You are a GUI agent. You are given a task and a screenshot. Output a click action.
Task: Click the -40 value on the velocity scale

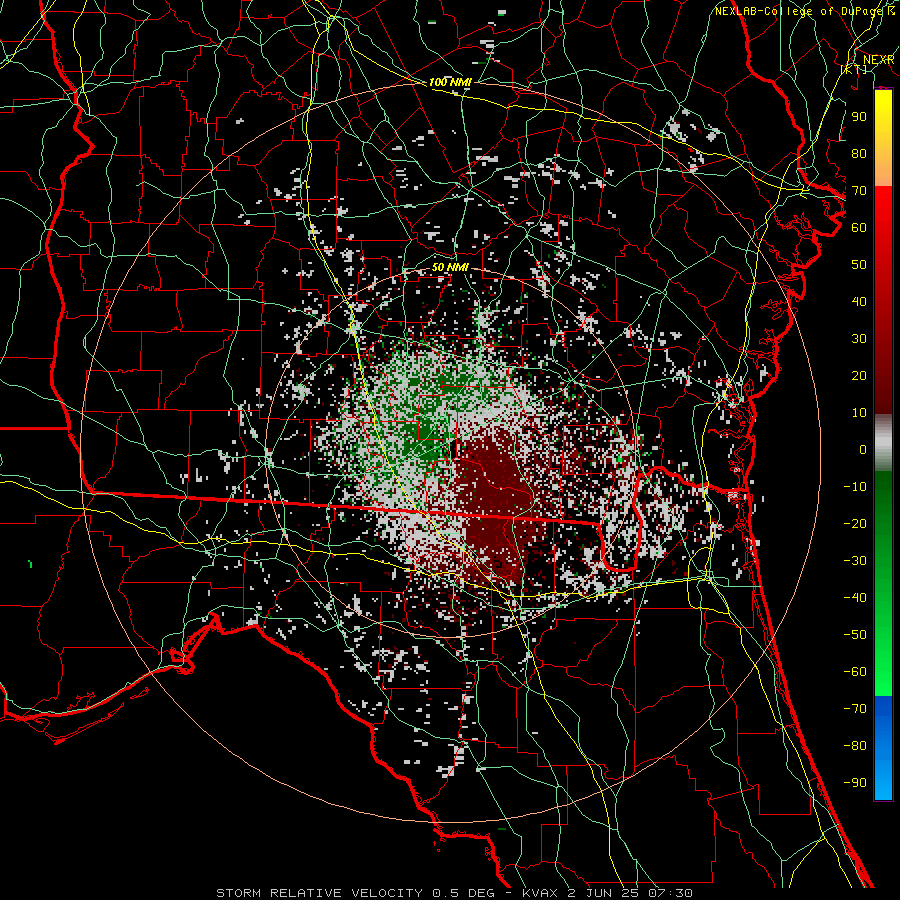point(855,598)
